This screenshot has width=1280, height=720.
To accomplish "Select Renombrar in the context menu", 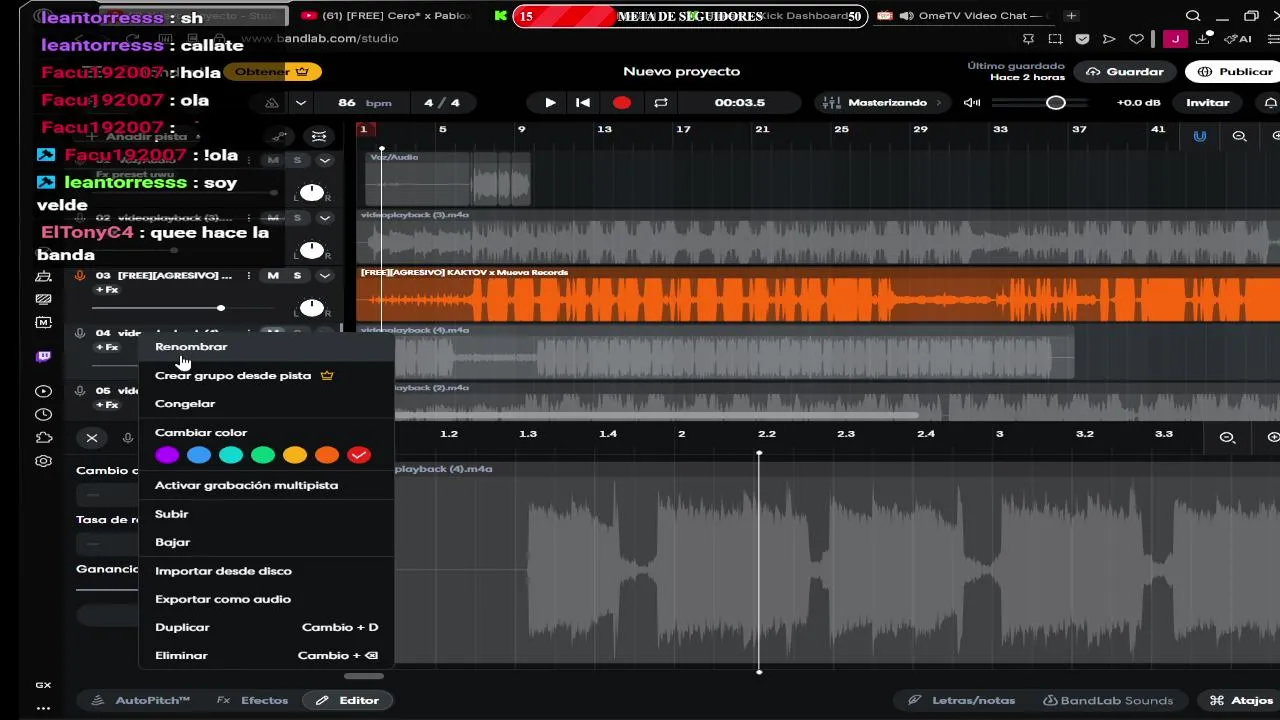I will pyautogui.click(x=266, y=347).
